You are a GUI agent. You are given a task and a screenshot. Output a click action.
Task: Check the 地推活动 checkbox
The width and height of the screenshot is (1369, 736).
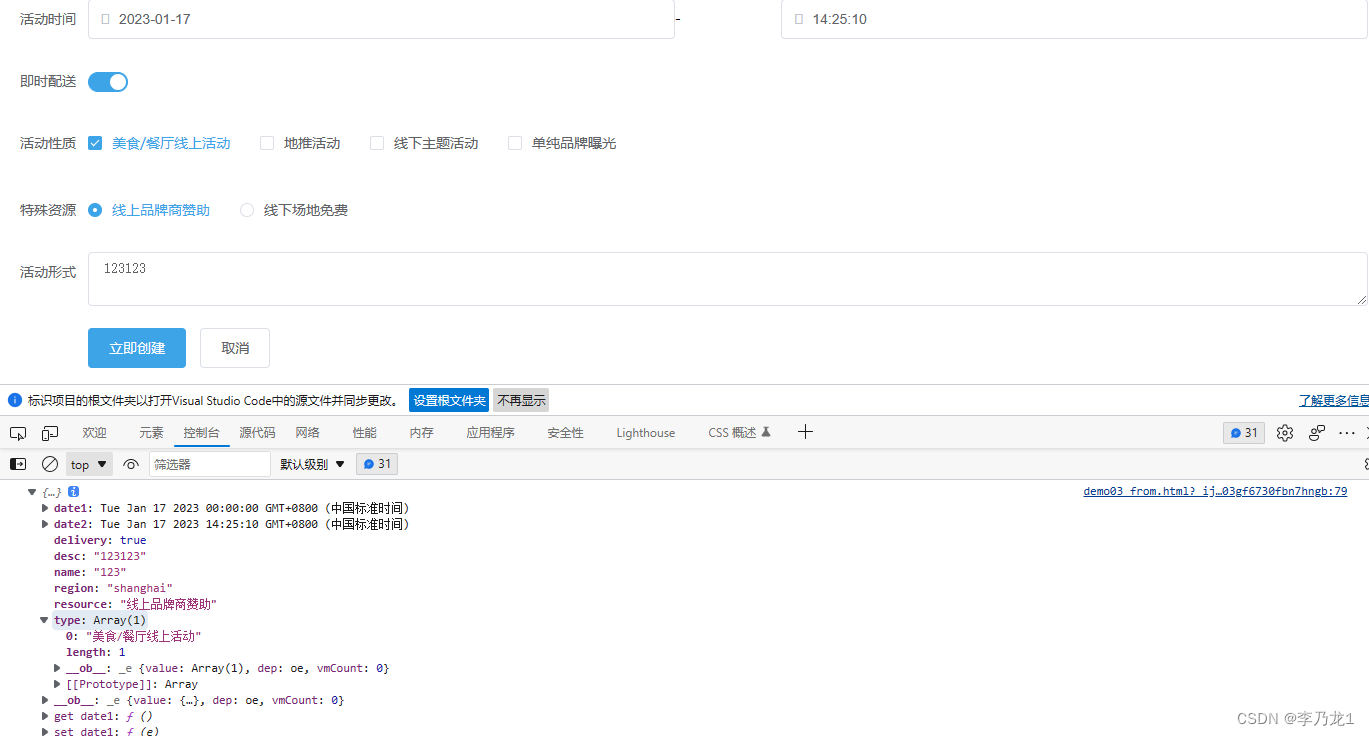tap(266, 143)
